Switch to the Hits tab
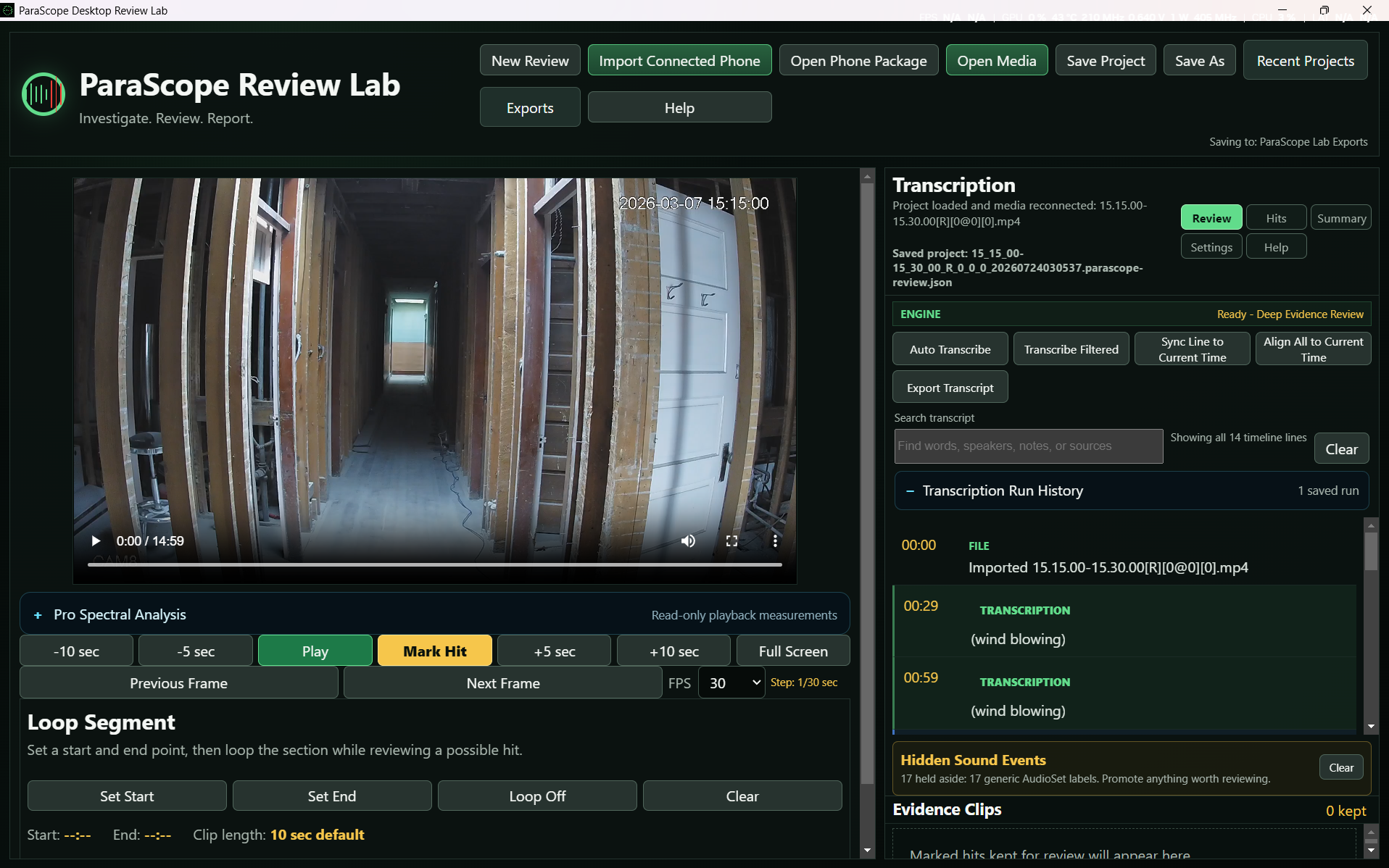This screenshot has height=868, width=1389. pos(1276,218)
